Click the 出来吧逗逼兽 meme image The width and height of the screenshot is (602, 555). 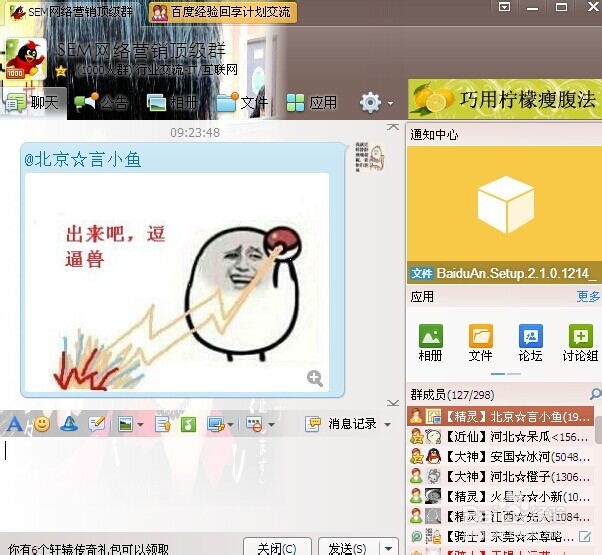click(177, 282)
